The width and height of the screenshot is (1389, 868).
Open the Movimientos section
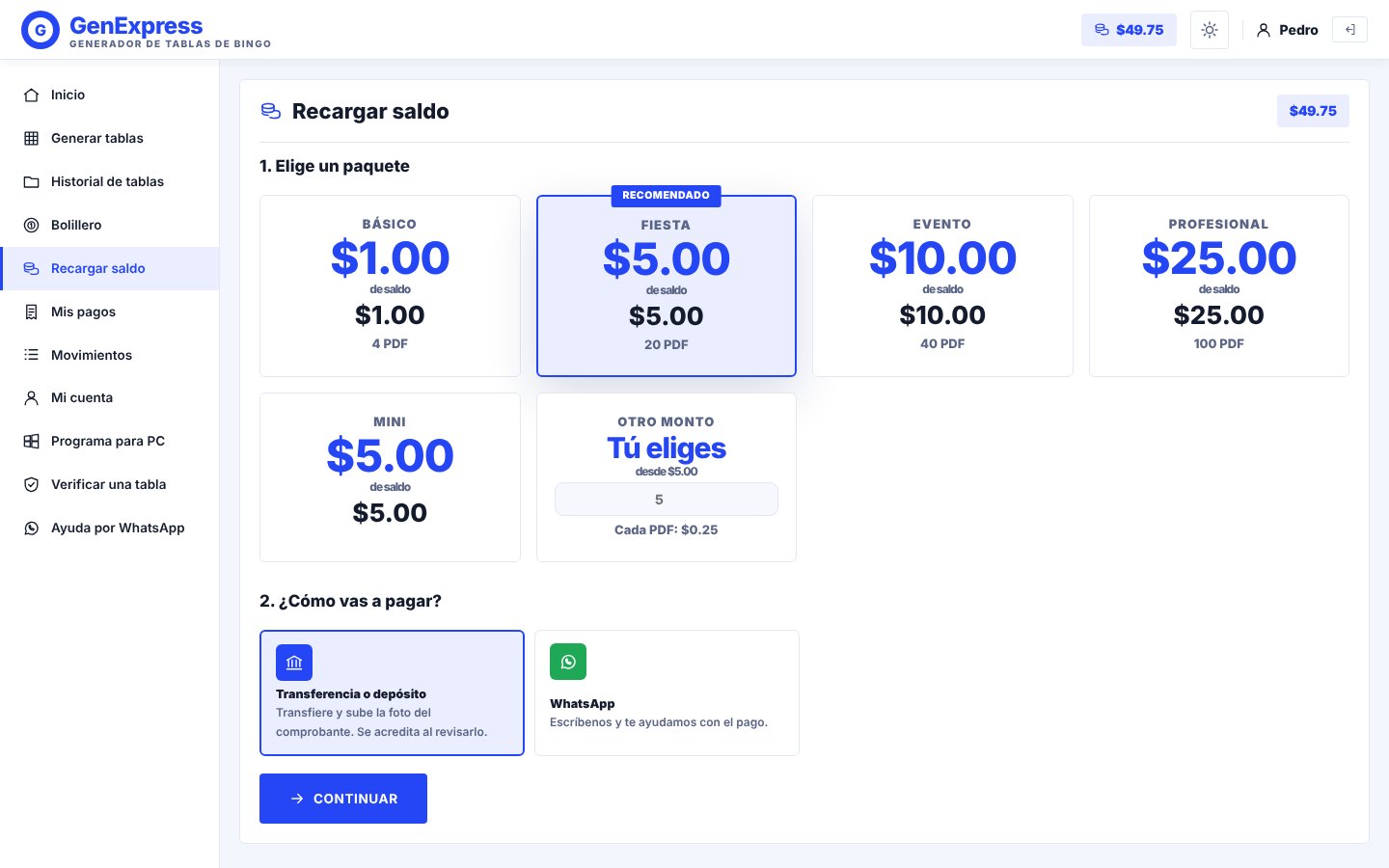(x=110, y=355)
